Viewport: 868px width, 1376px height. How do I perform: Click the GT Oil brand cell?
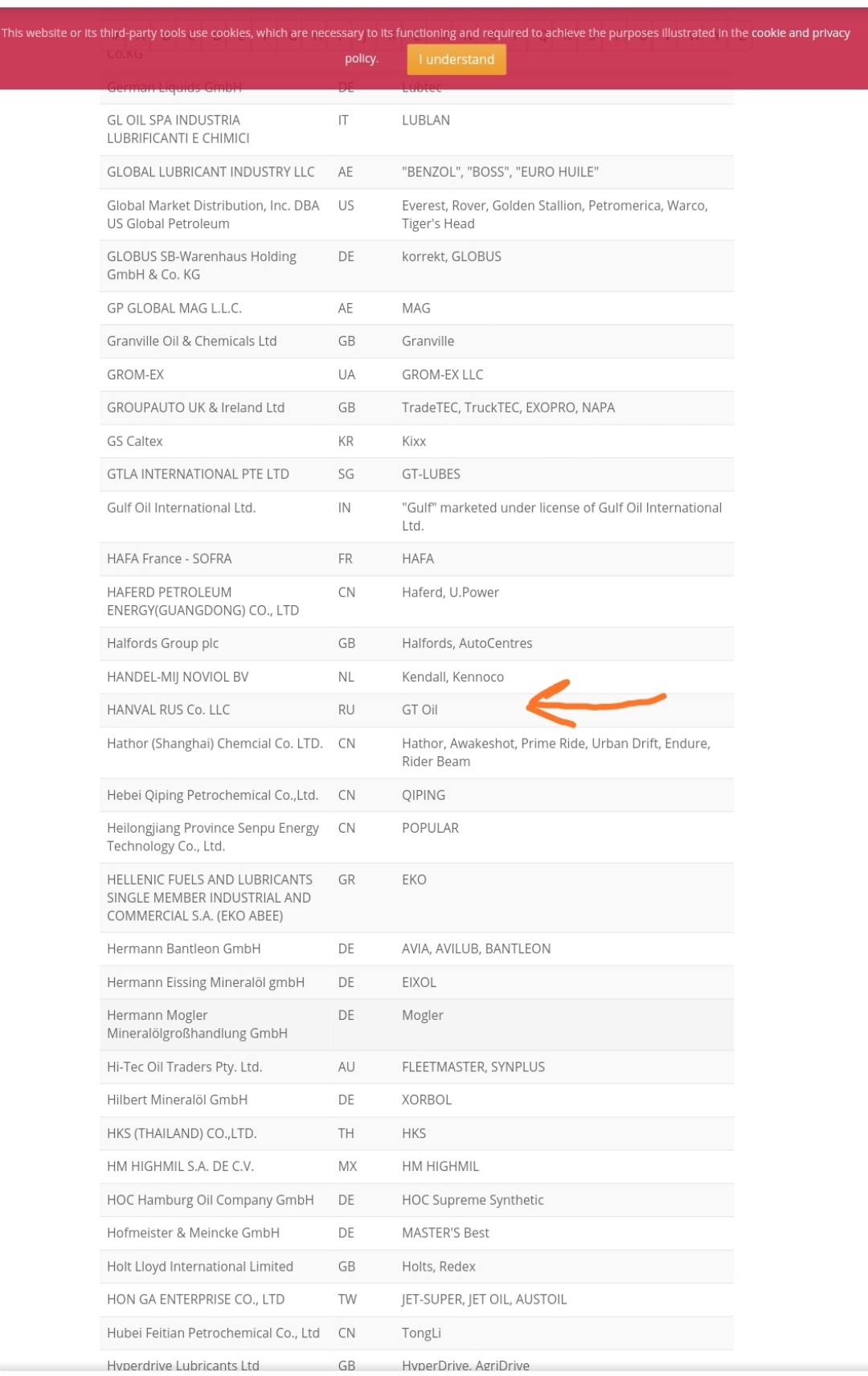tap(420, 710)
